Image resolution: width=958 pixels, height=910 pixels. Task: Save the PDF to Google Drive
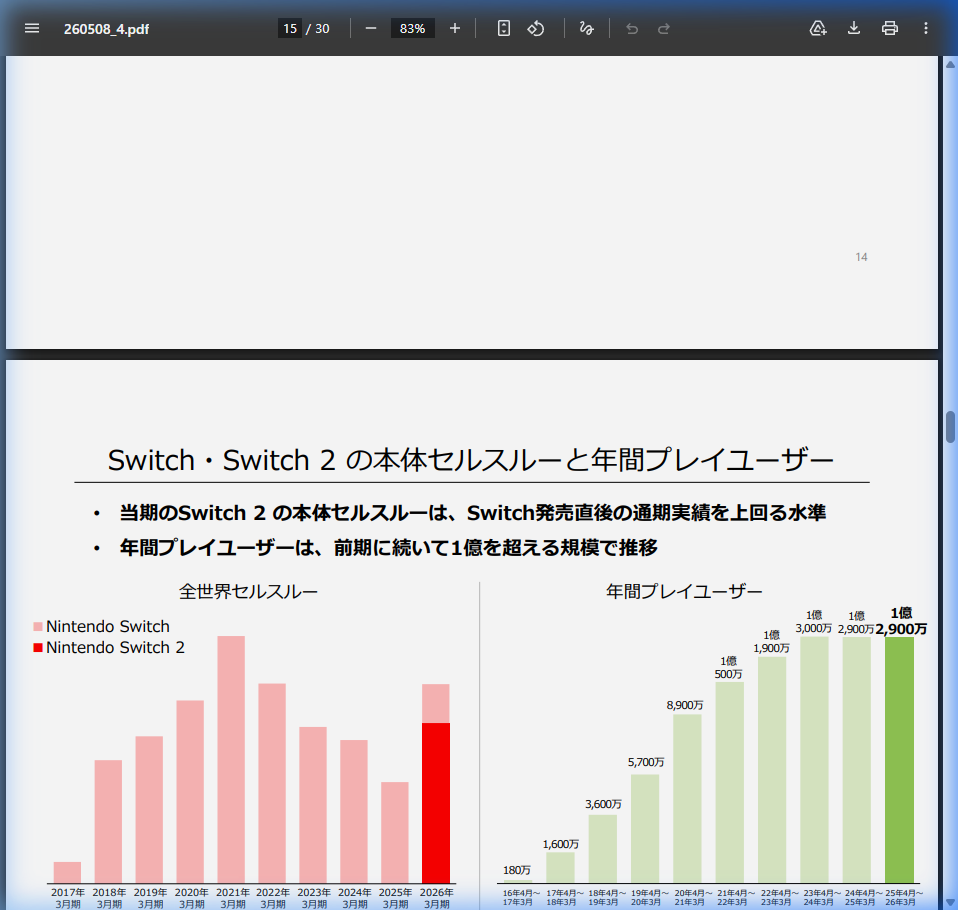point(818,28)
